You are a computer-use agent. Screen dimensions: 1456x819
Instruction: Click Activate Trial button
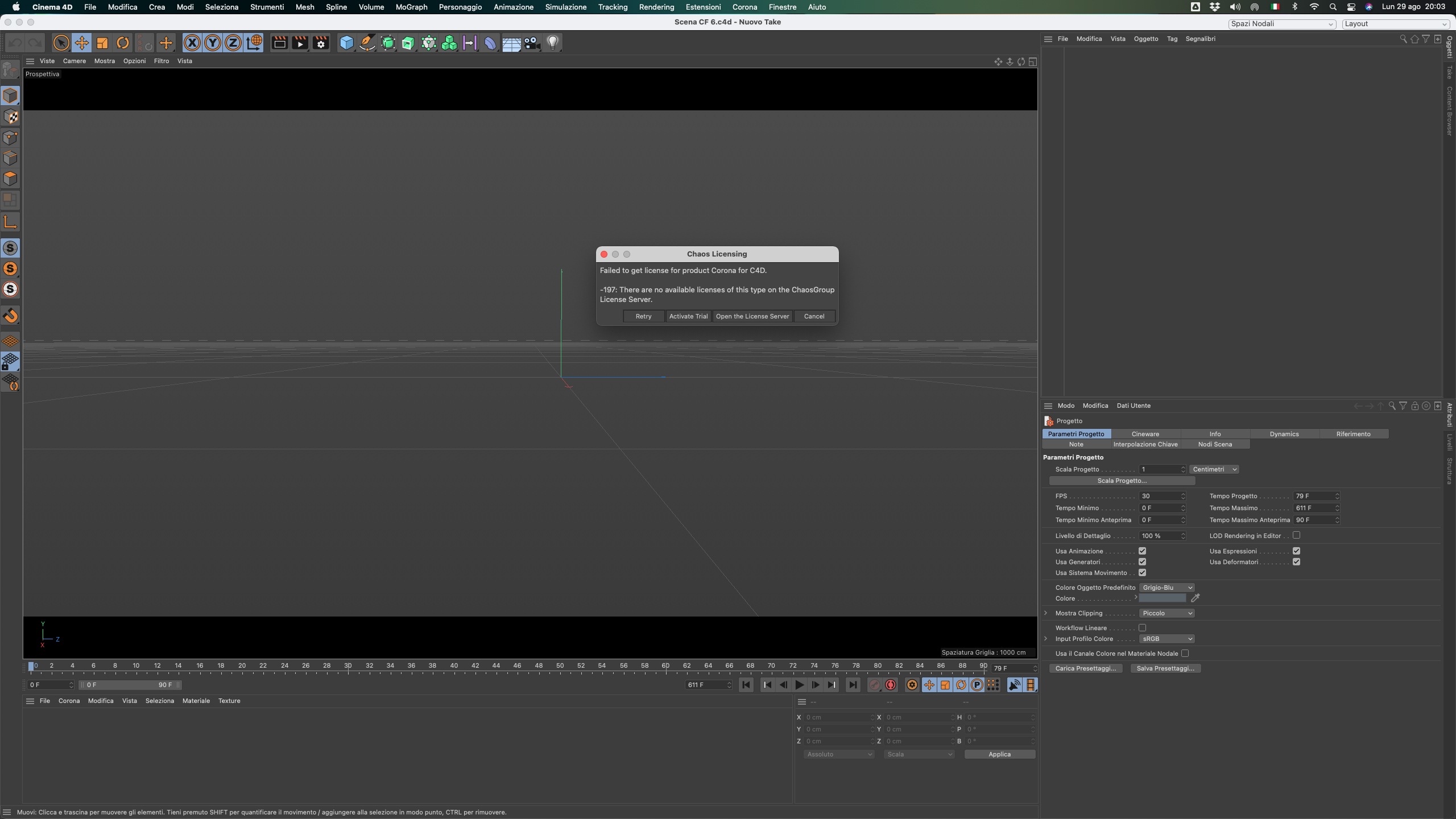[688, 316]
